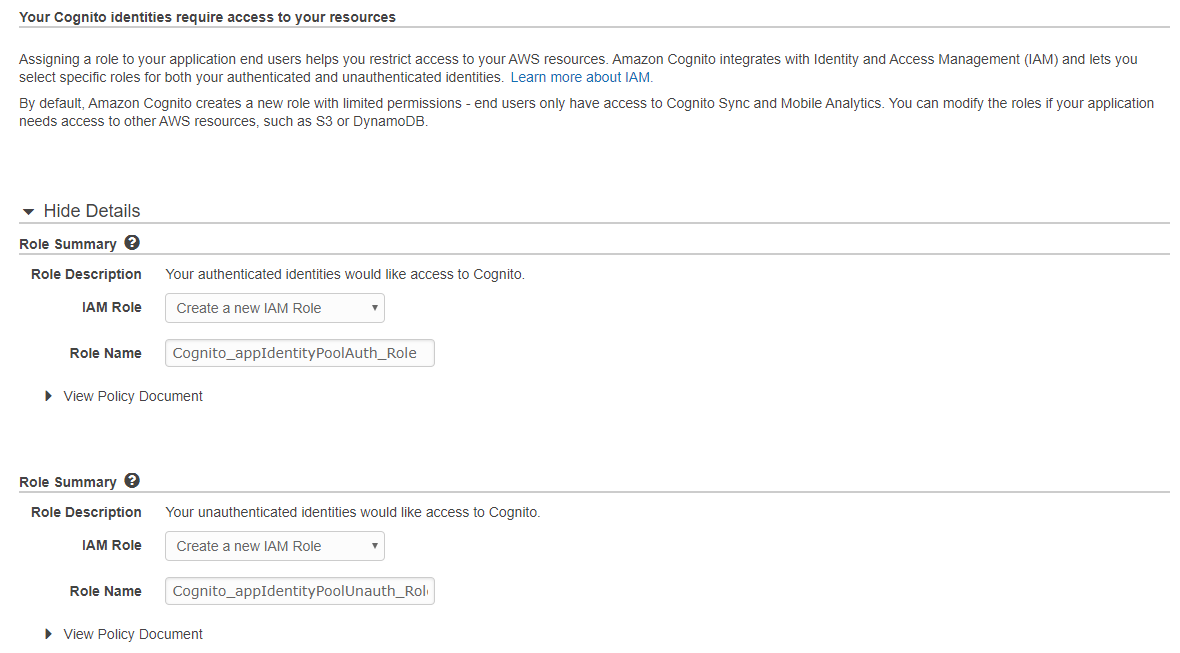
Task: Focus the Cognito_appIdentityPoolAuth_Role name field
Action: pyautogui.click(x=299, y=353)
